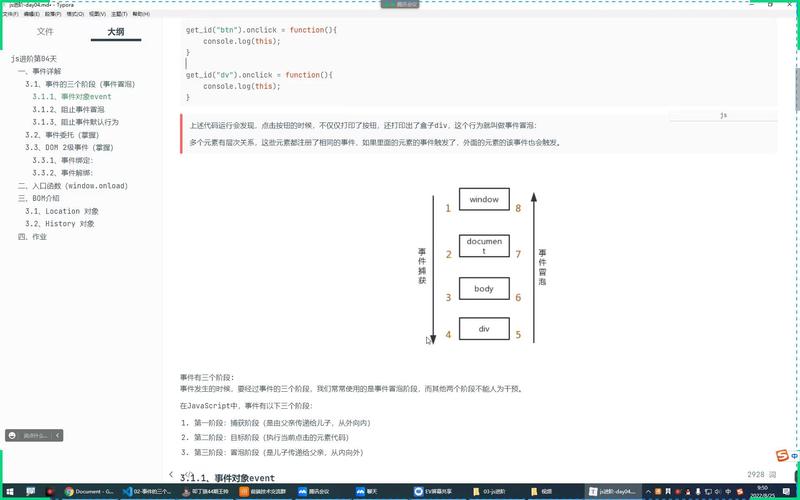Jump to outline heading js进阶第04天

(34, 59)
